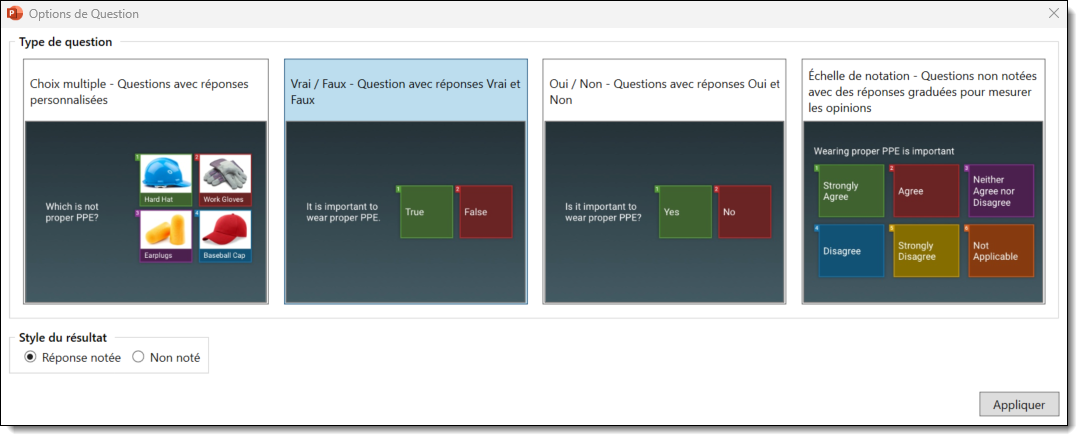
Task: Pick the Earplugs image tile
Action: pyautogui.click(x=165, y=236)
